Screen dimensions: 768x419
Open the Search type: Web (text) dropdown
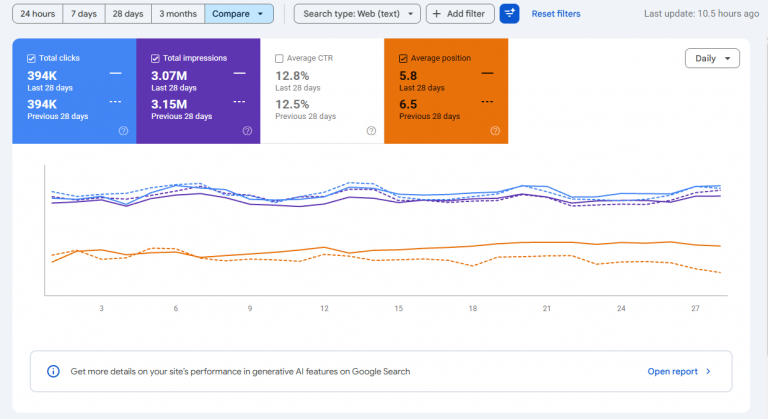357,14
